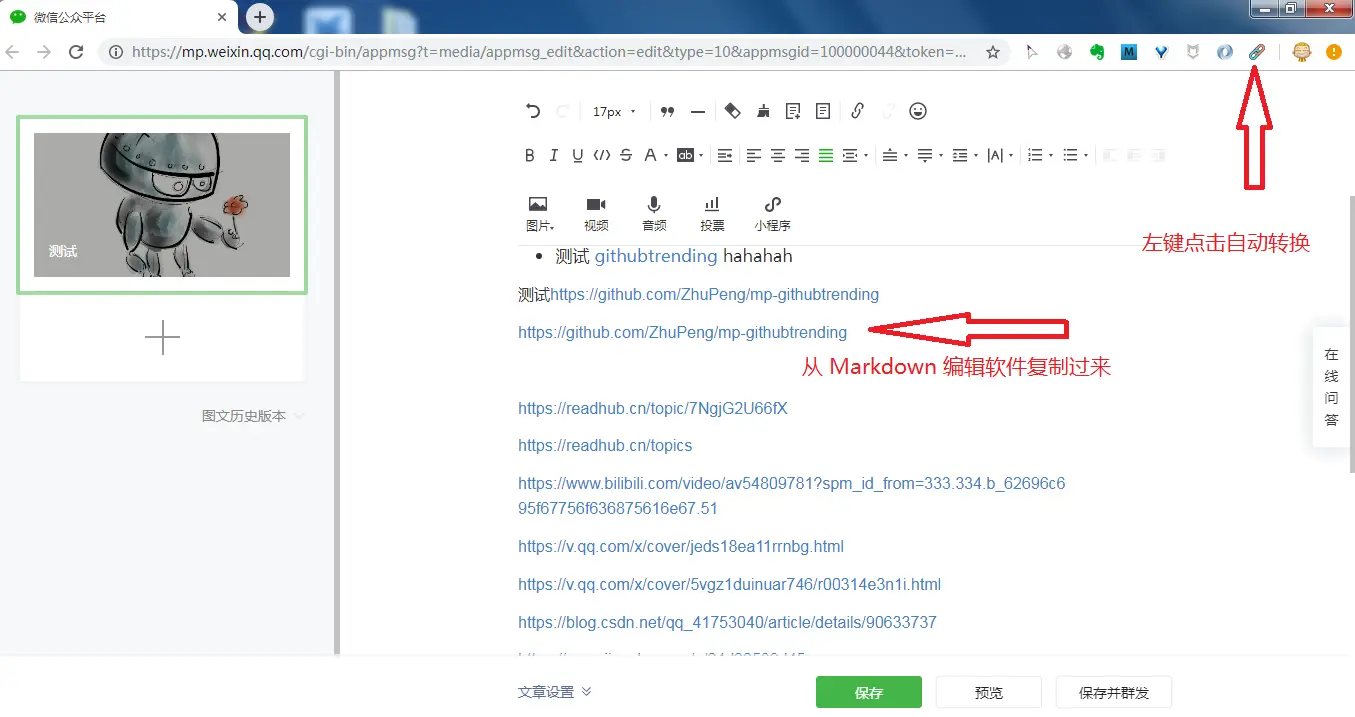Image resolution: width=1355 pixels, height=717 pixels.
Task: Add a new article with the plus card
Action: point(162,338)
